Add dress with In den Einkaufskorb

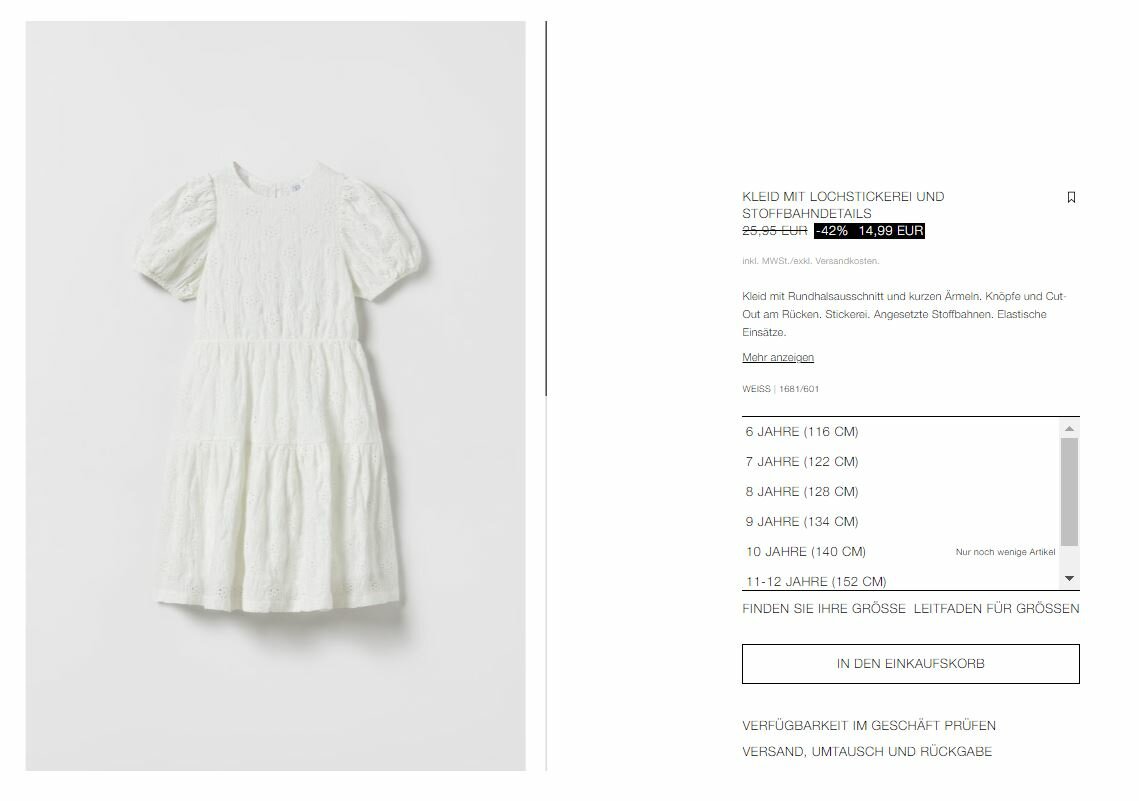pos(910,664)
